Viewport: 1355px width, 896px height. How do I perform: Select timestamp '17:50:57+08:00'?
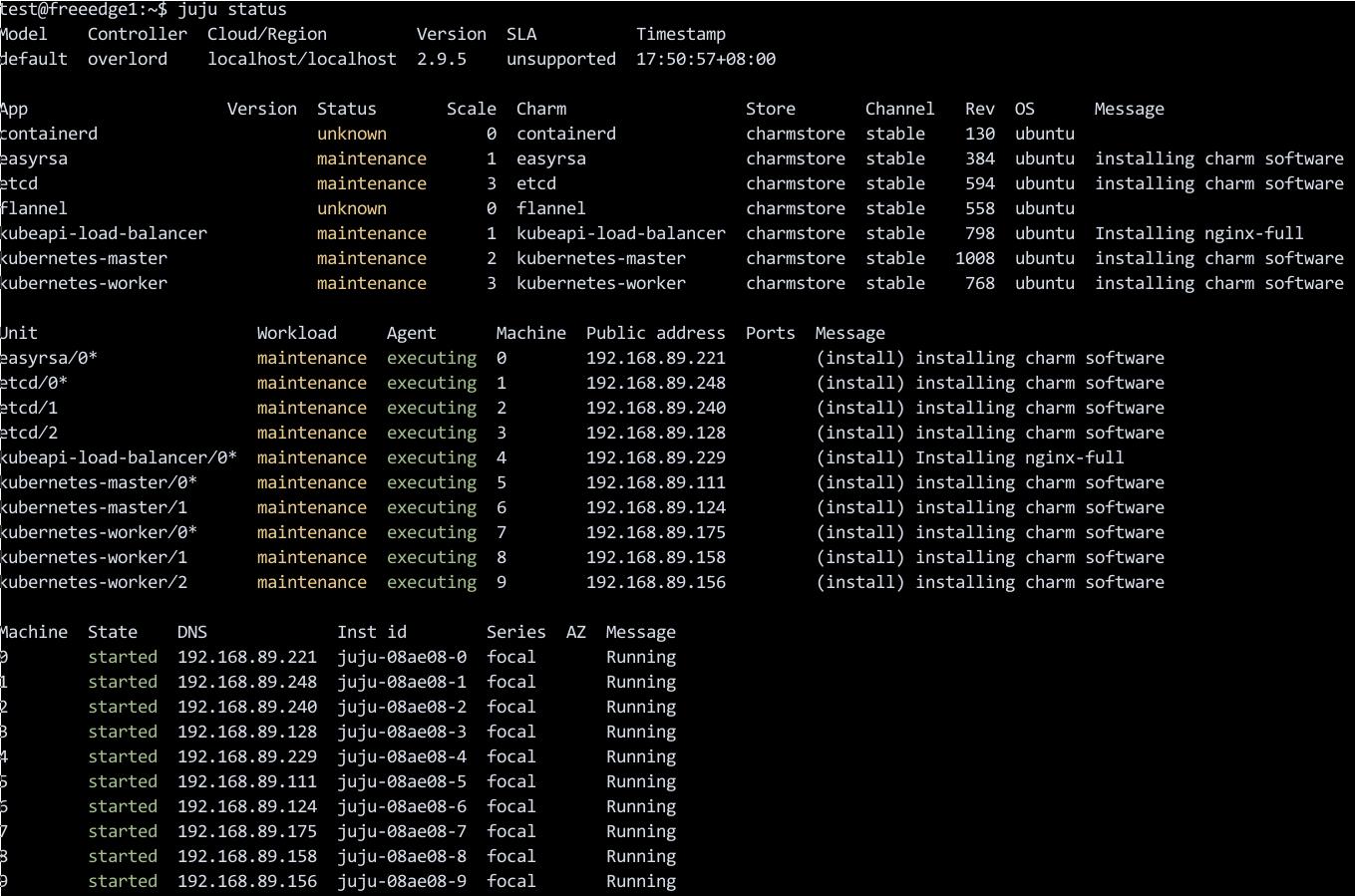pyautogui.click(x=706, y=59)
